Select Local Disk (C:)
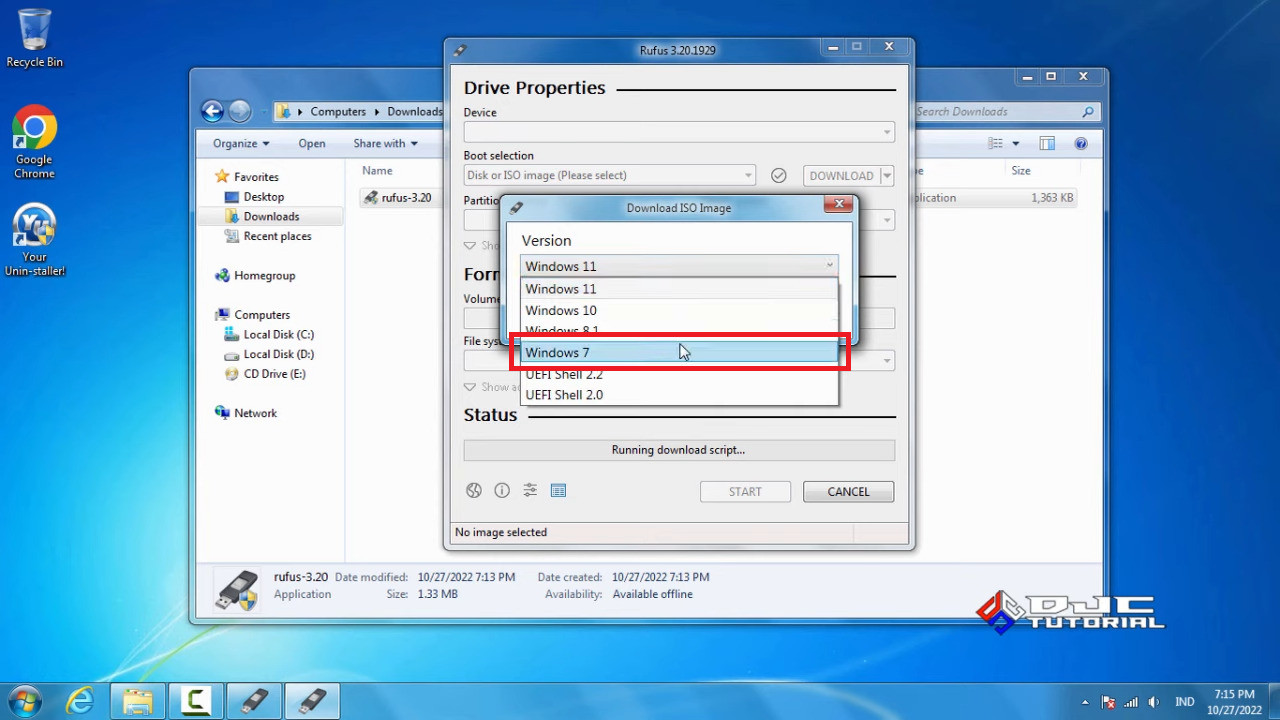 point(278,334)
